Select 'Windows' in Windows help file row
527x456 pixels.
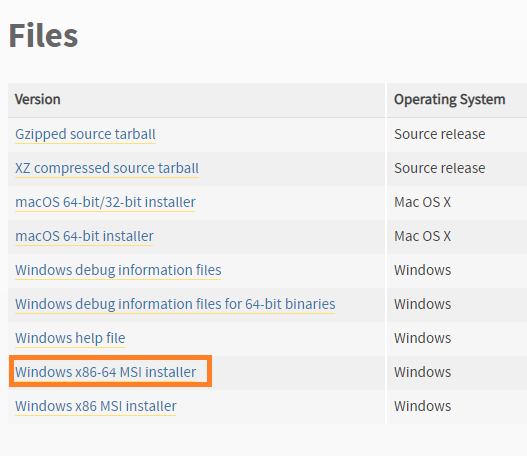tap(422, 338)
